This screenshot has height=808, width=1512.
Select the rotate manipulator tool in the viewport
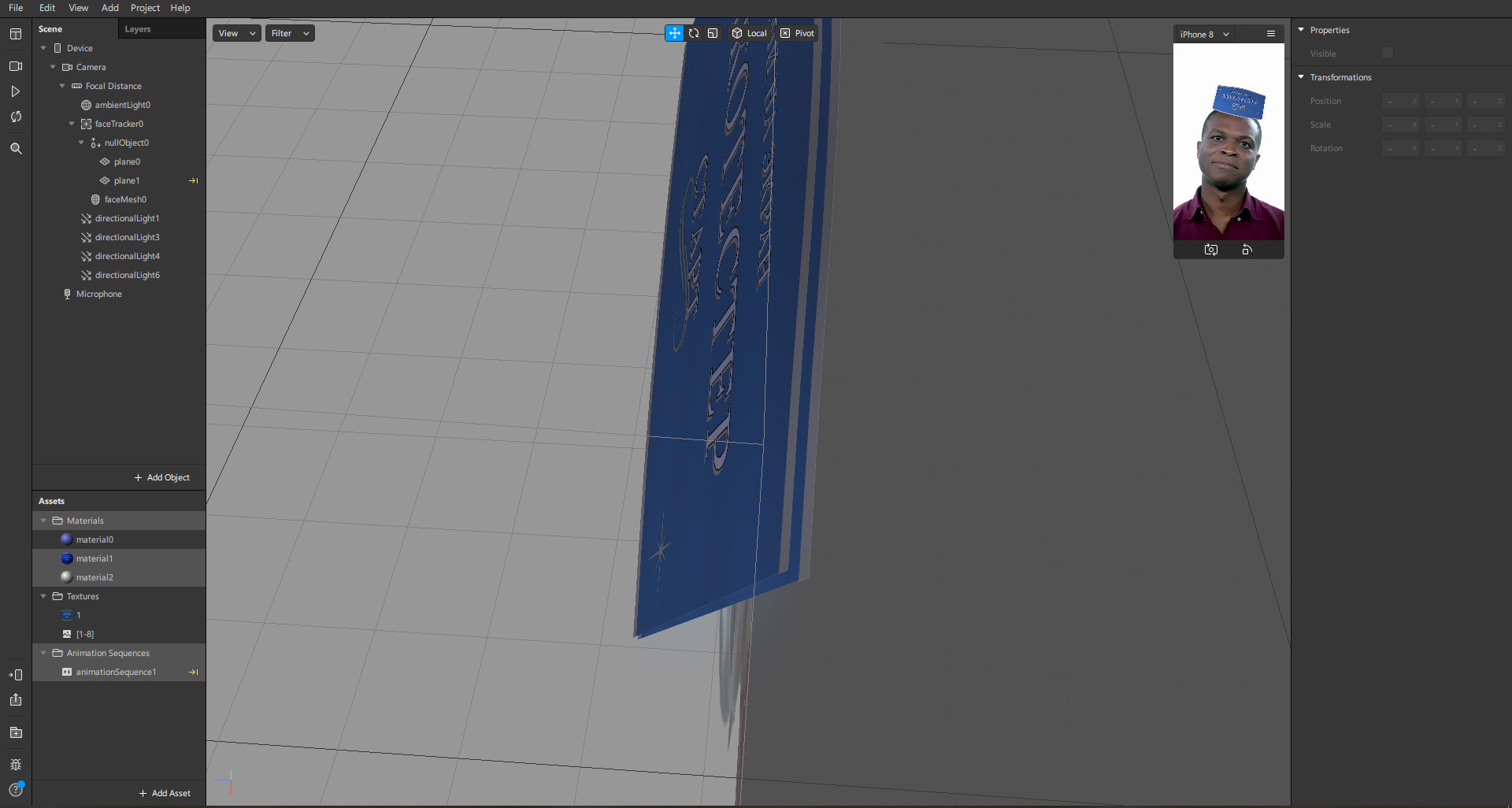coord(694,33)
